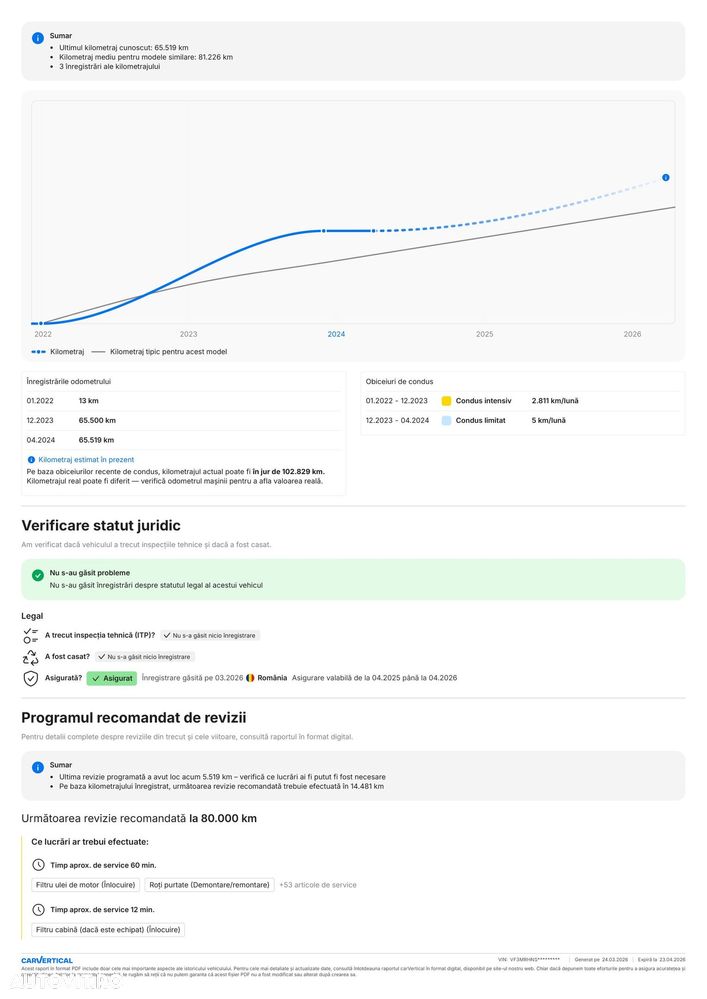Viewport: 707px width, 999px height.
Task: Click the yellow Condus intensiv swatch
Action: 446,401
